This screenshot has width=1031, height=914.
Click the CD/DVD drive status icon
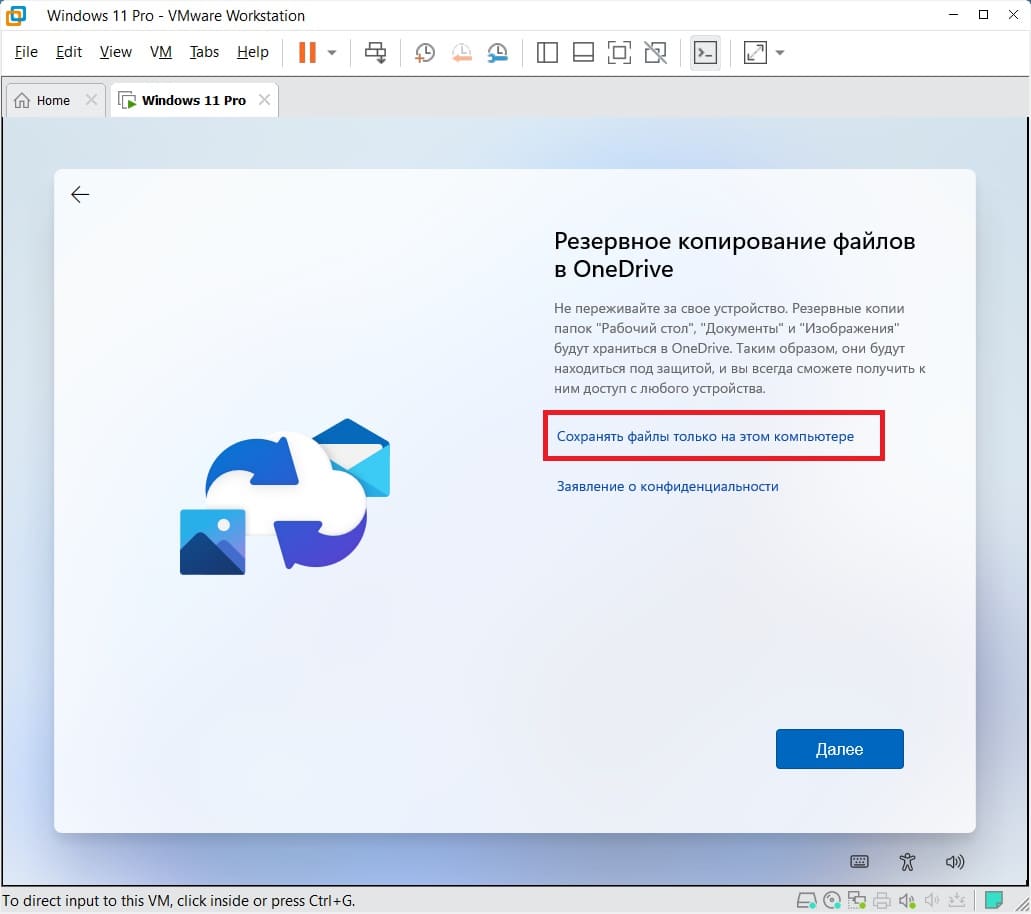[832, 900]
